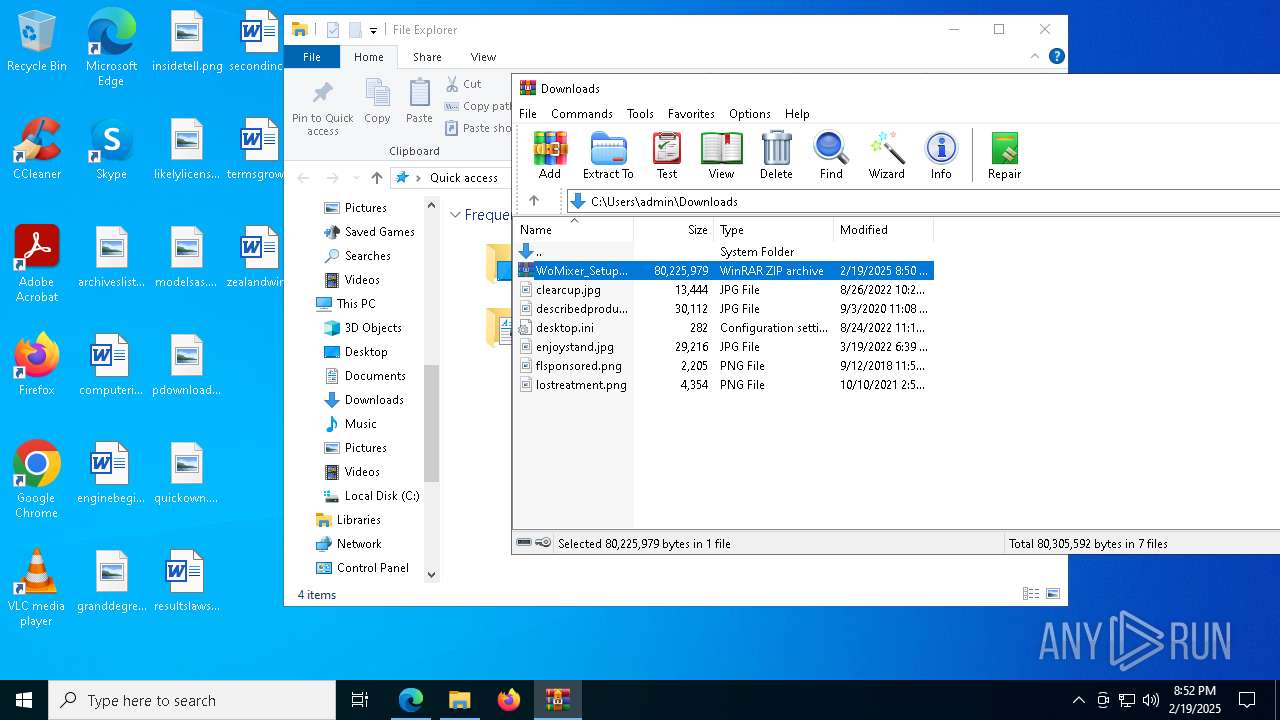Open Recycle Bin desktop icon

click(x=37, y=42)
